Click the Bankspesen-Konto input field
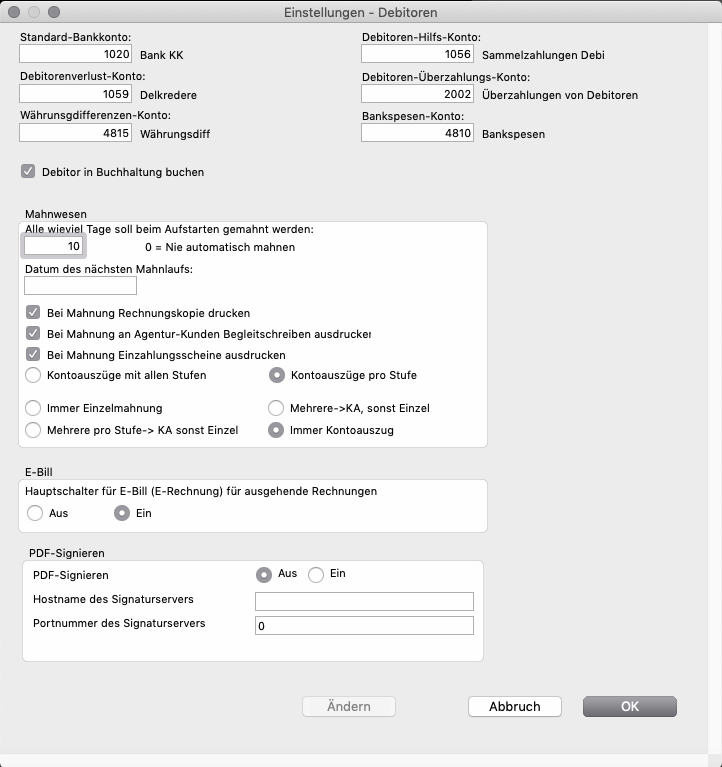722x767 pixels. tap(417, 132)
